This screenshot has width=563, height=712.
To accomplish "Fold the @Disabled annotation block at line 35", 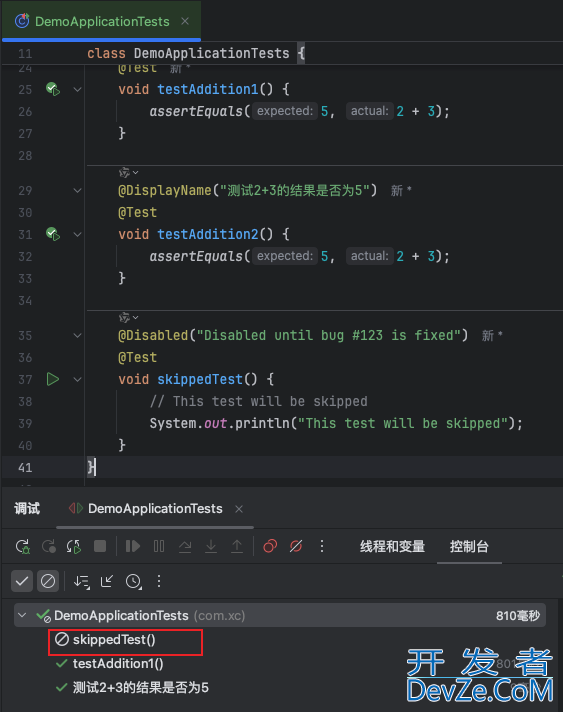I will pos(78,336).
